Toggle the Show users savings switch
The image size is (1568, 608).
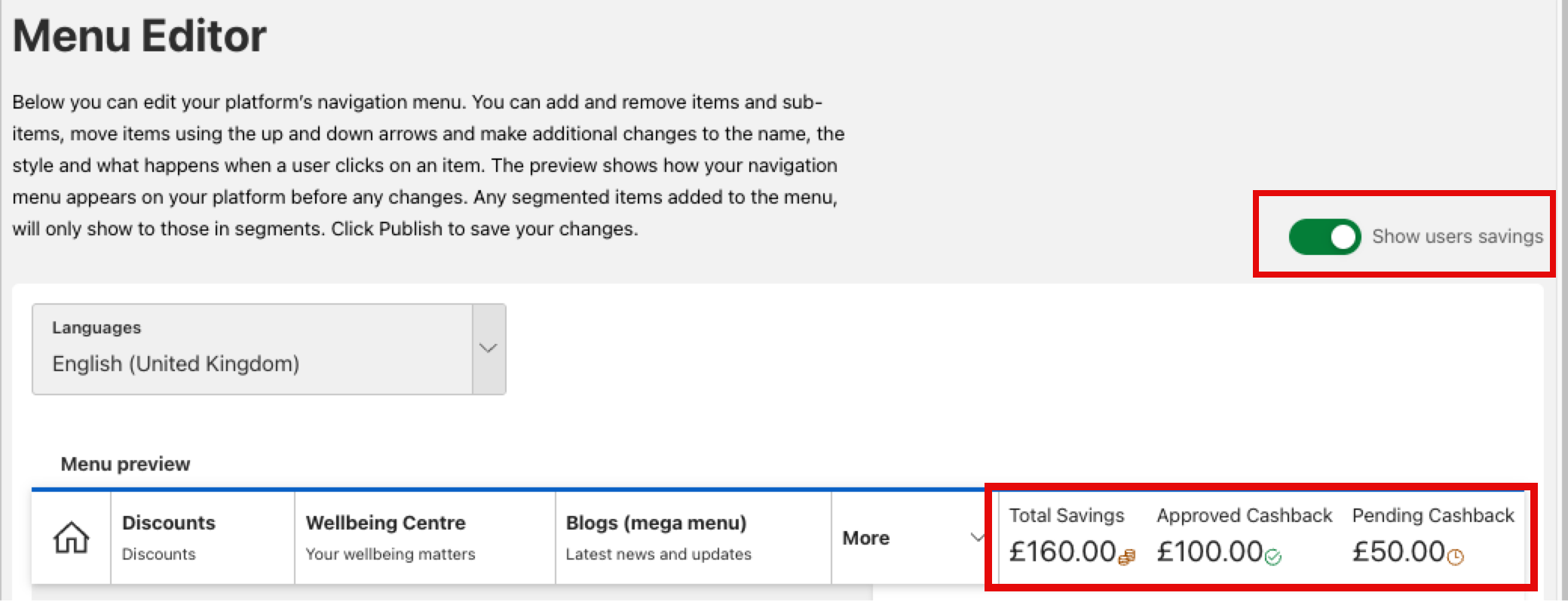[x=1325, y=237]
